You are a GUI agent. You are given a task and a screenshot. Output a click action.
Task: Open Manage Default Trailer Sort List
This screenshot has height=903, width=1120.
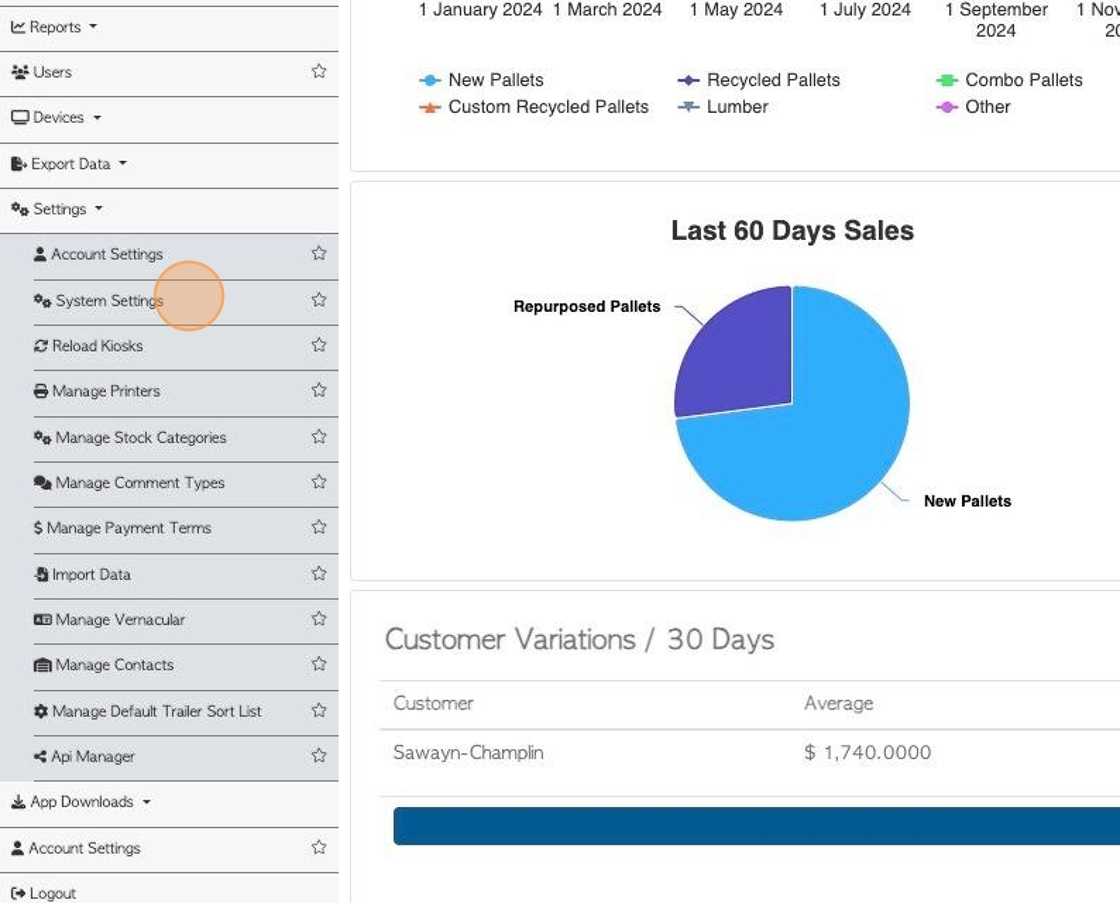pos(156,712)
